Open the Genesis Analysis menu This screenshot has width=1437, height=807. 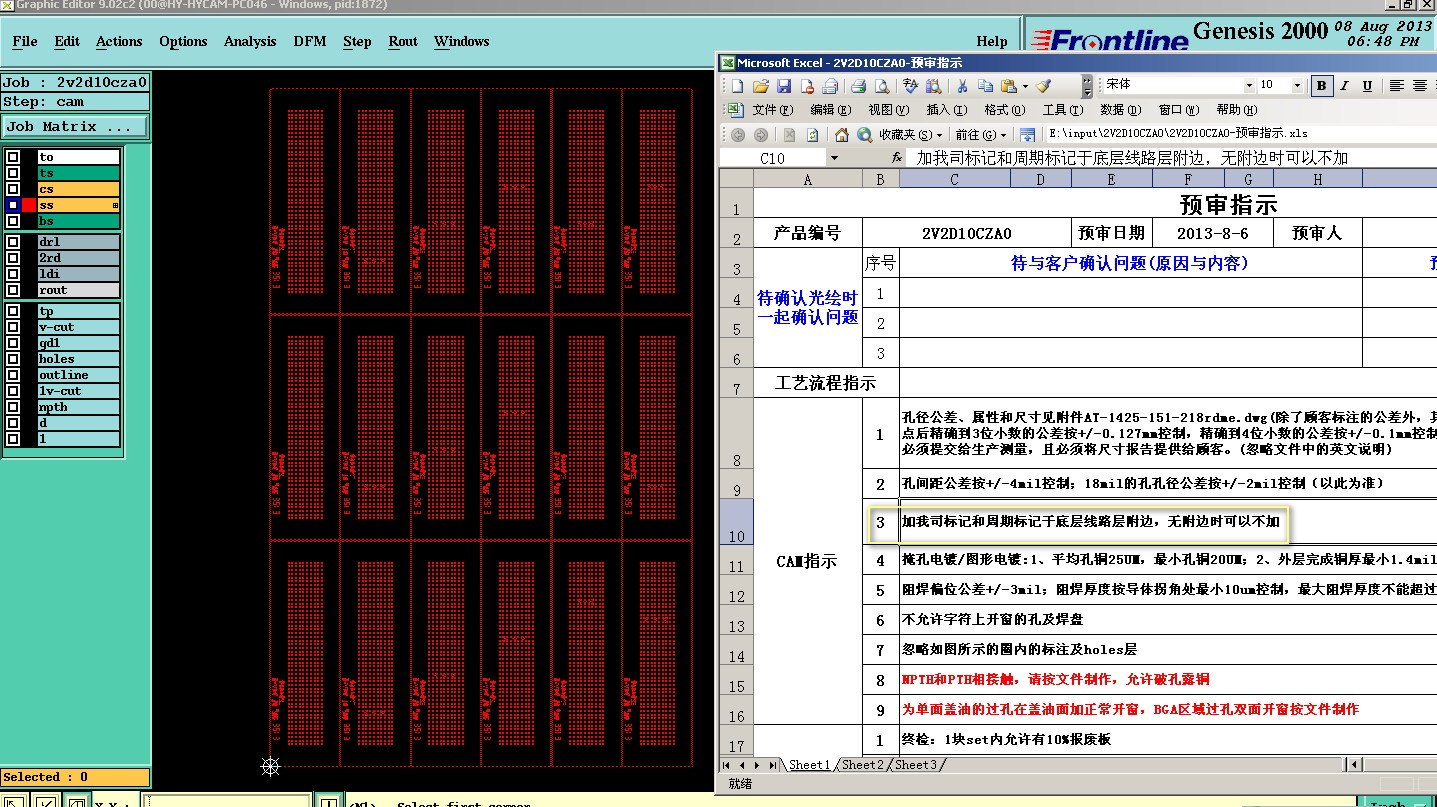click(x=250, y=41)
